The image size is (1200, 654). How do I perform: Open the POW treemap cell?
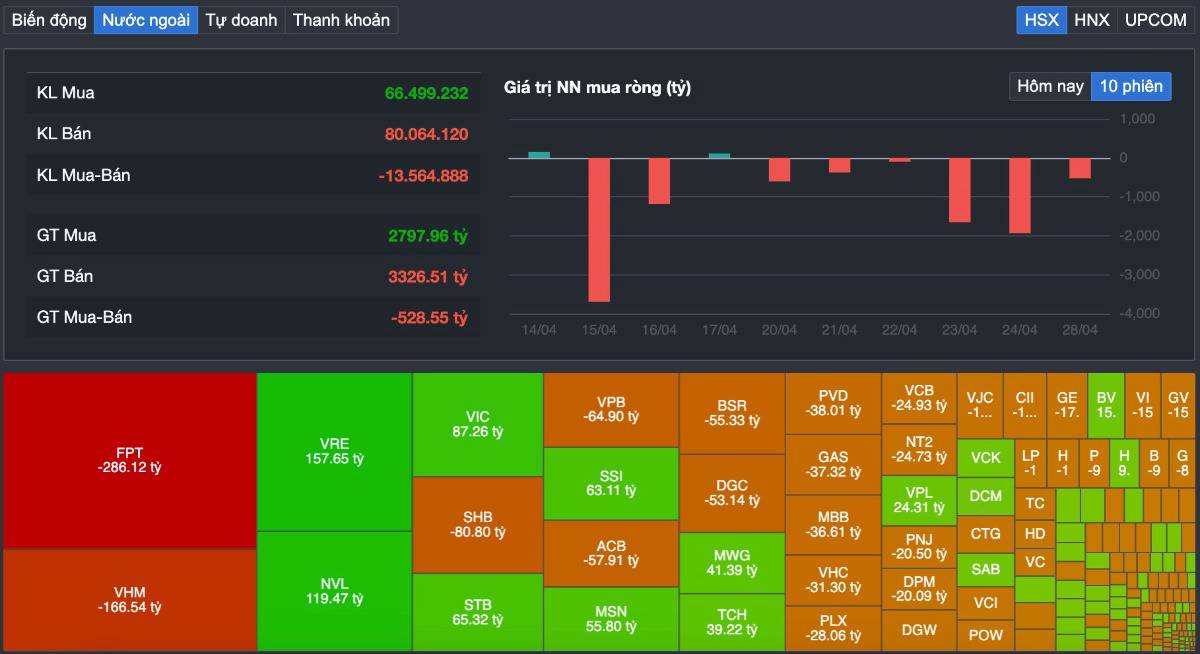pyautogui.click(x=985, y=635)
